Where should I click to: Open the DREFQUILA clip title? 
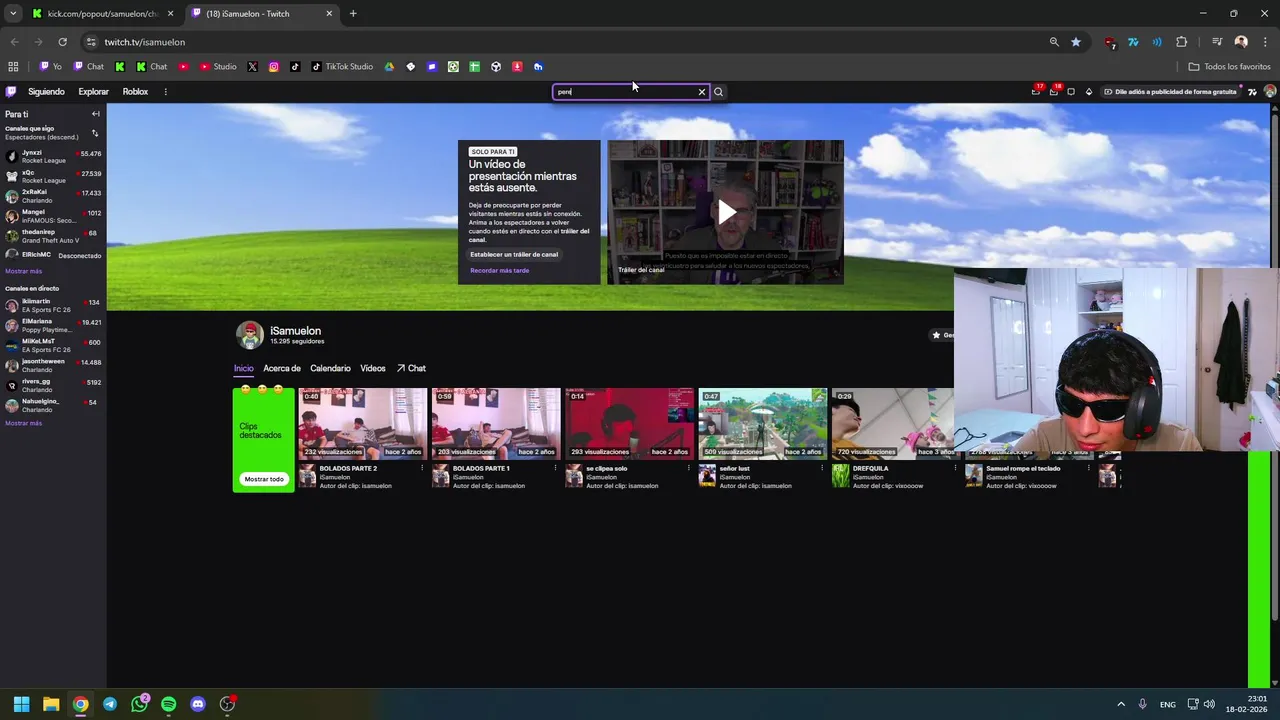click(871, 468)
